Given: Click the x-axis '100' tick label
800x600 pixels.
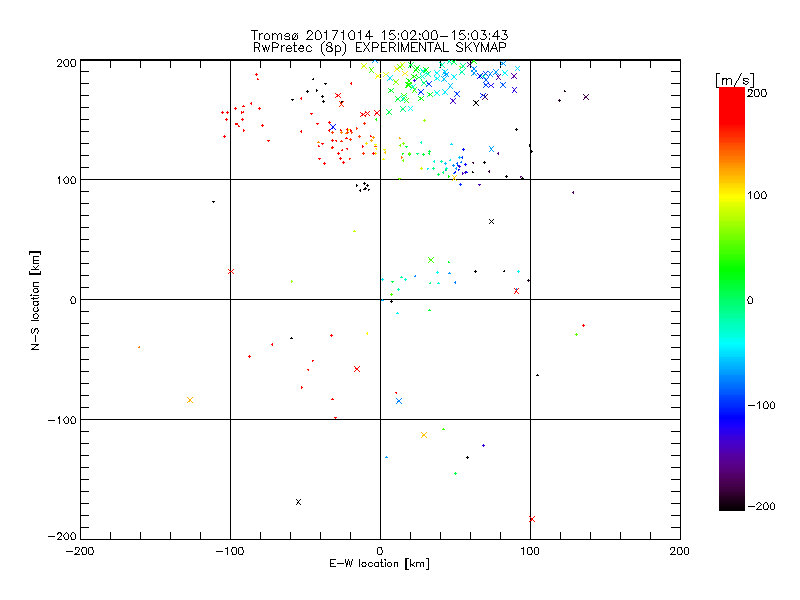Looking at the screenshot, I should coord(530,551).
